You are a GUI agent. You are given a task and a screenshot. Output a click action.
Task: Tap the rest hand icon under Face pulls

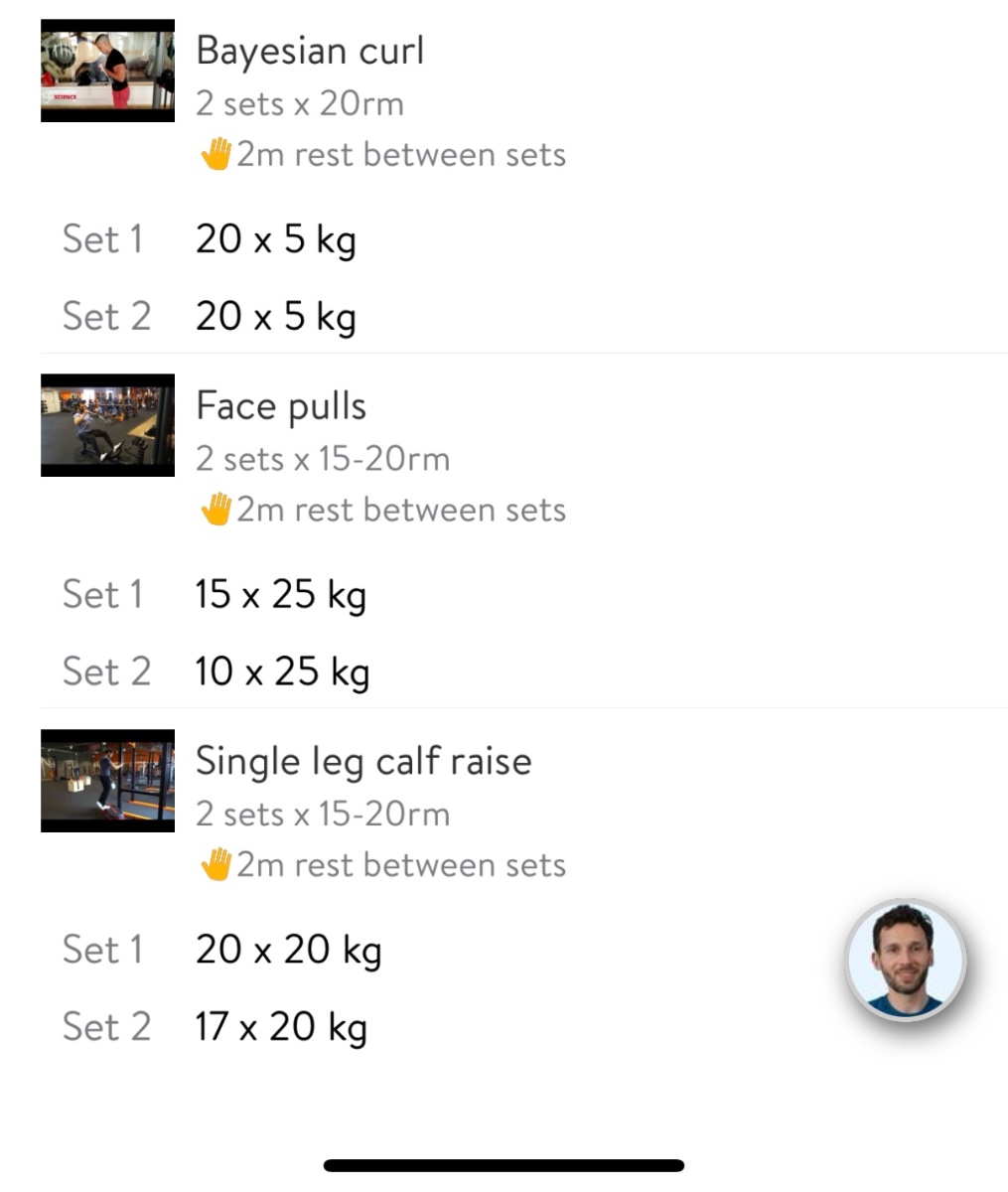point(216,511)
